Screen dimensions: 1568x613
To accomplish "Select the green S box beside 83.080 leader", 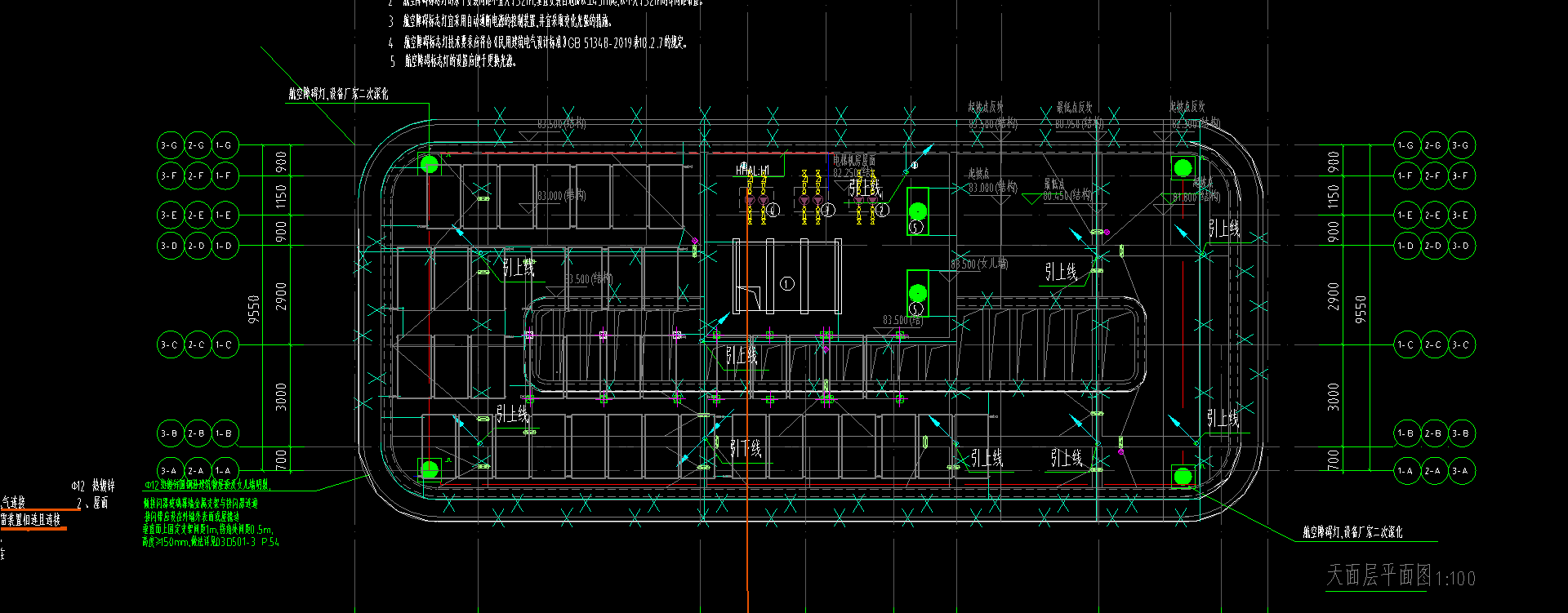I will pyautogui.click(x=918, y=211).
